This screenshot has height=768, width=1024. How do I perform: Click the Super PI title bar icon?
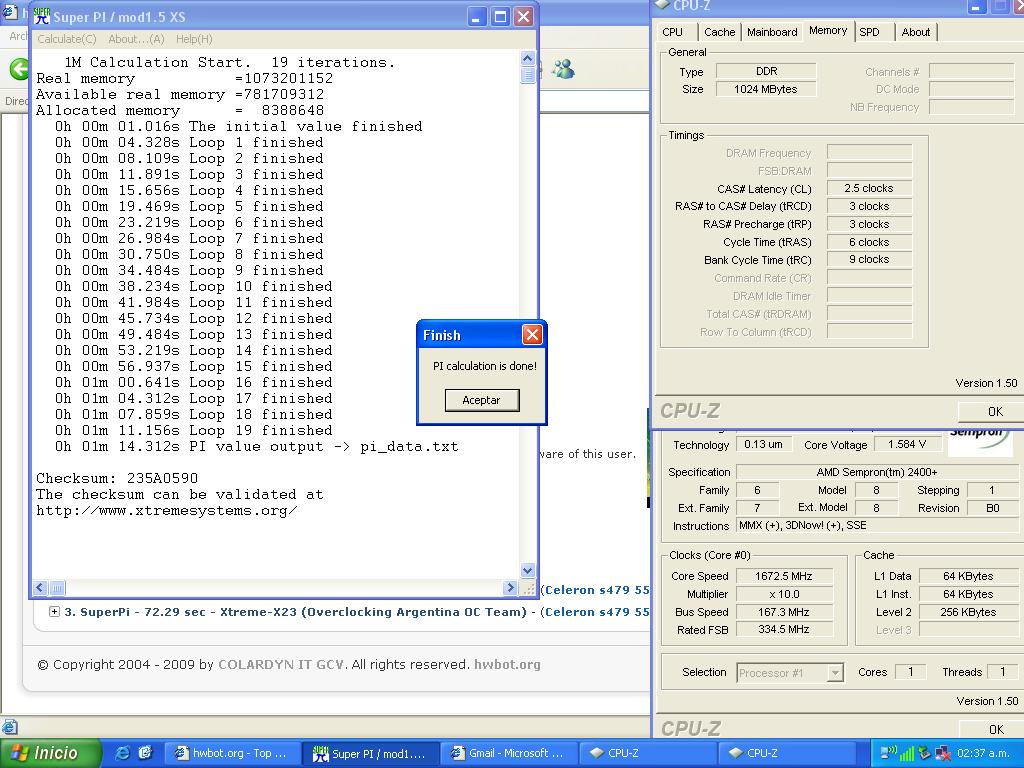click(42, 17)
